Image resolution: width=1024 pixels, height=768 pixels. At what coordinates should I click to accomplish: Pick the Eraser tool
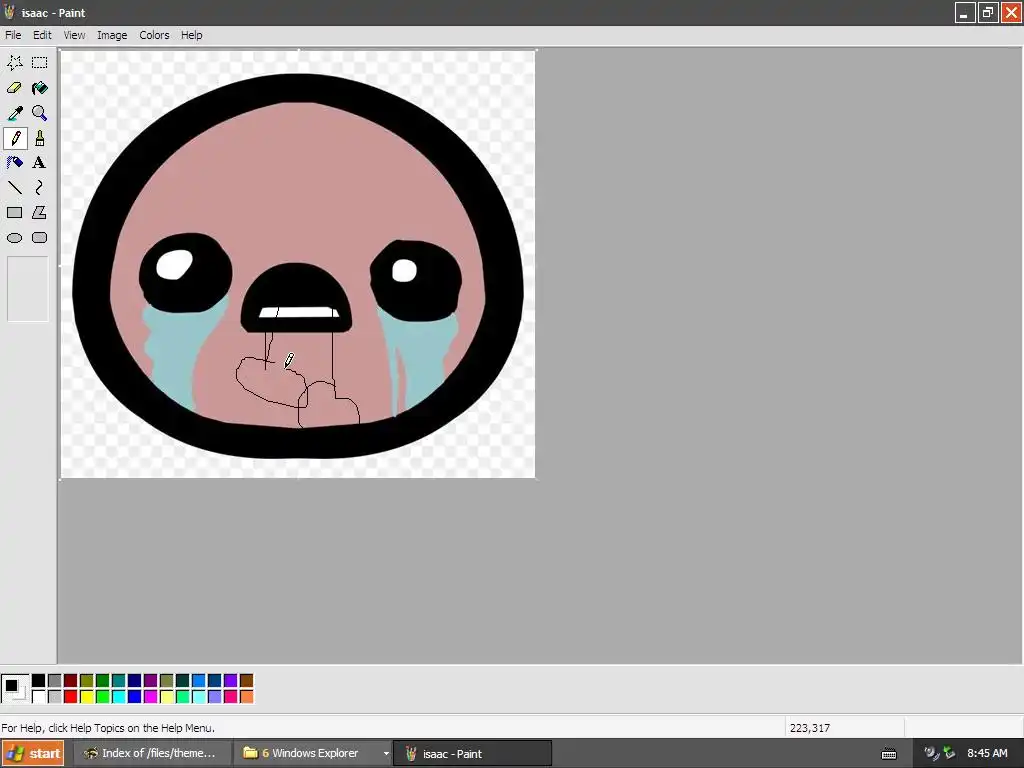[x=14, y=88]
